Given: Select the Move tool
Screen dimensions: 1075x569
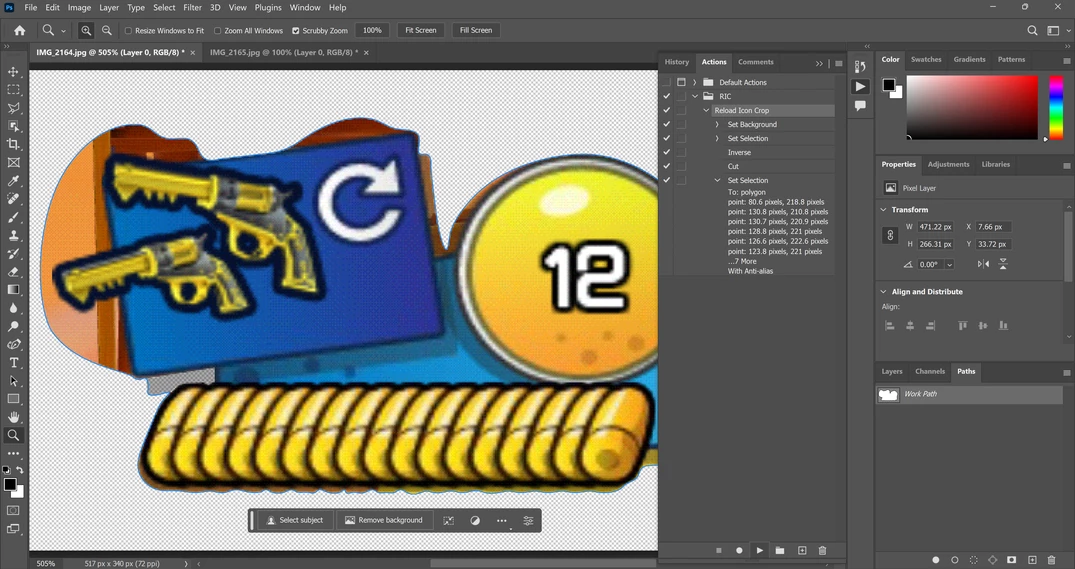Looking at the screenshot, I should pos(13,72).
